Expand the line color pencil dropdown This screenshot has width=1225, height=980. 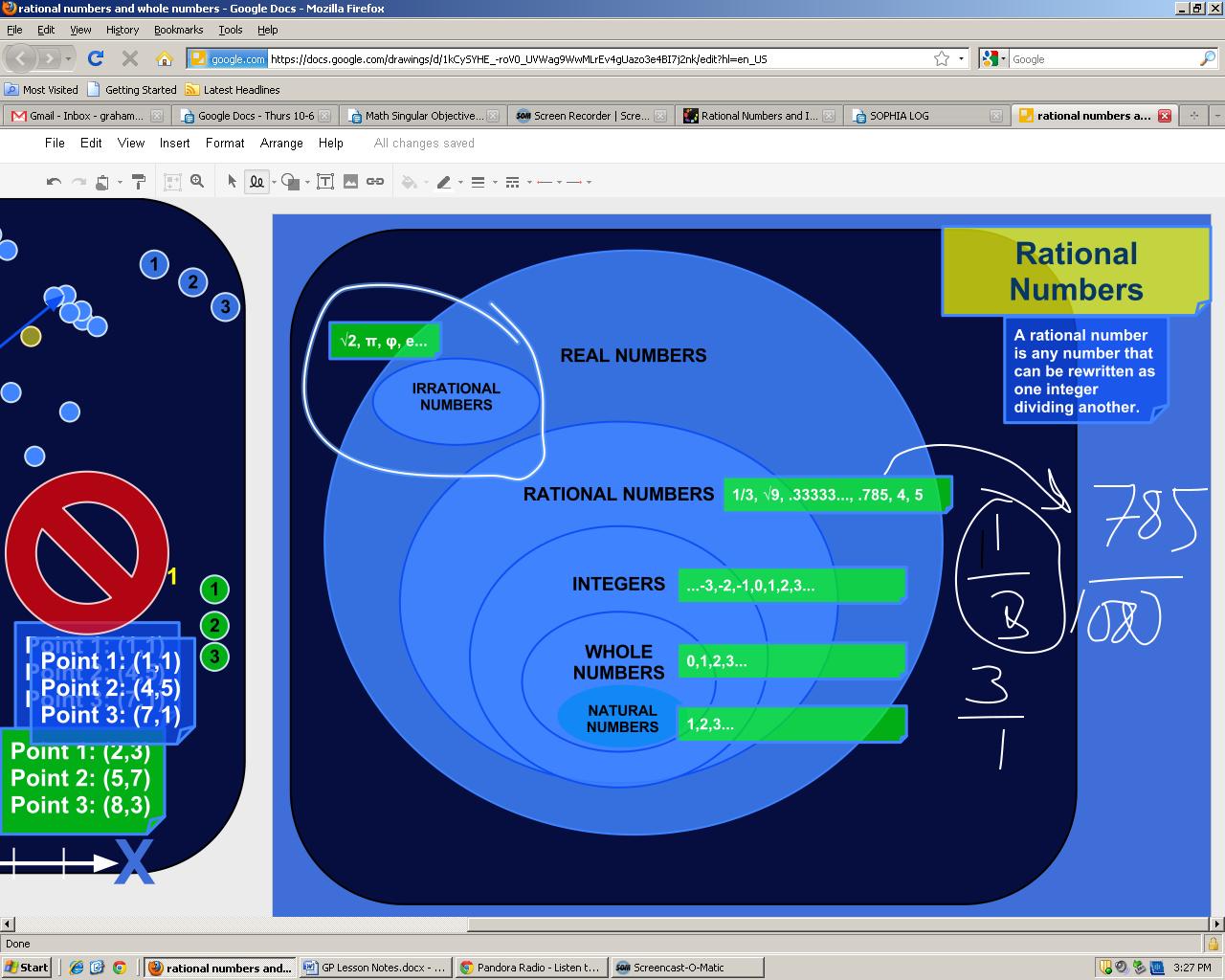(x=460, y=183)
